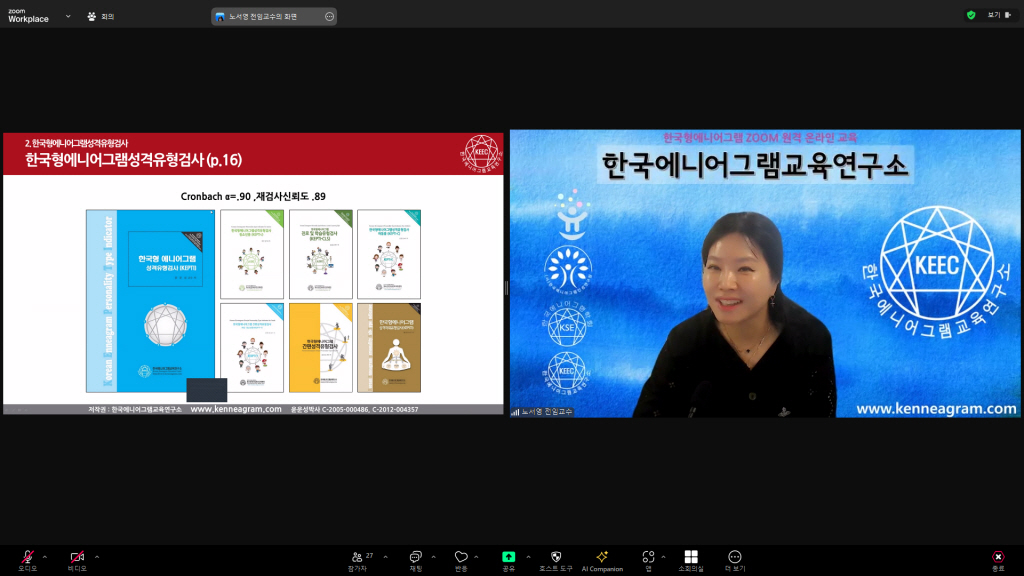Expand the arrow beside 참가자

pos(385,557)
